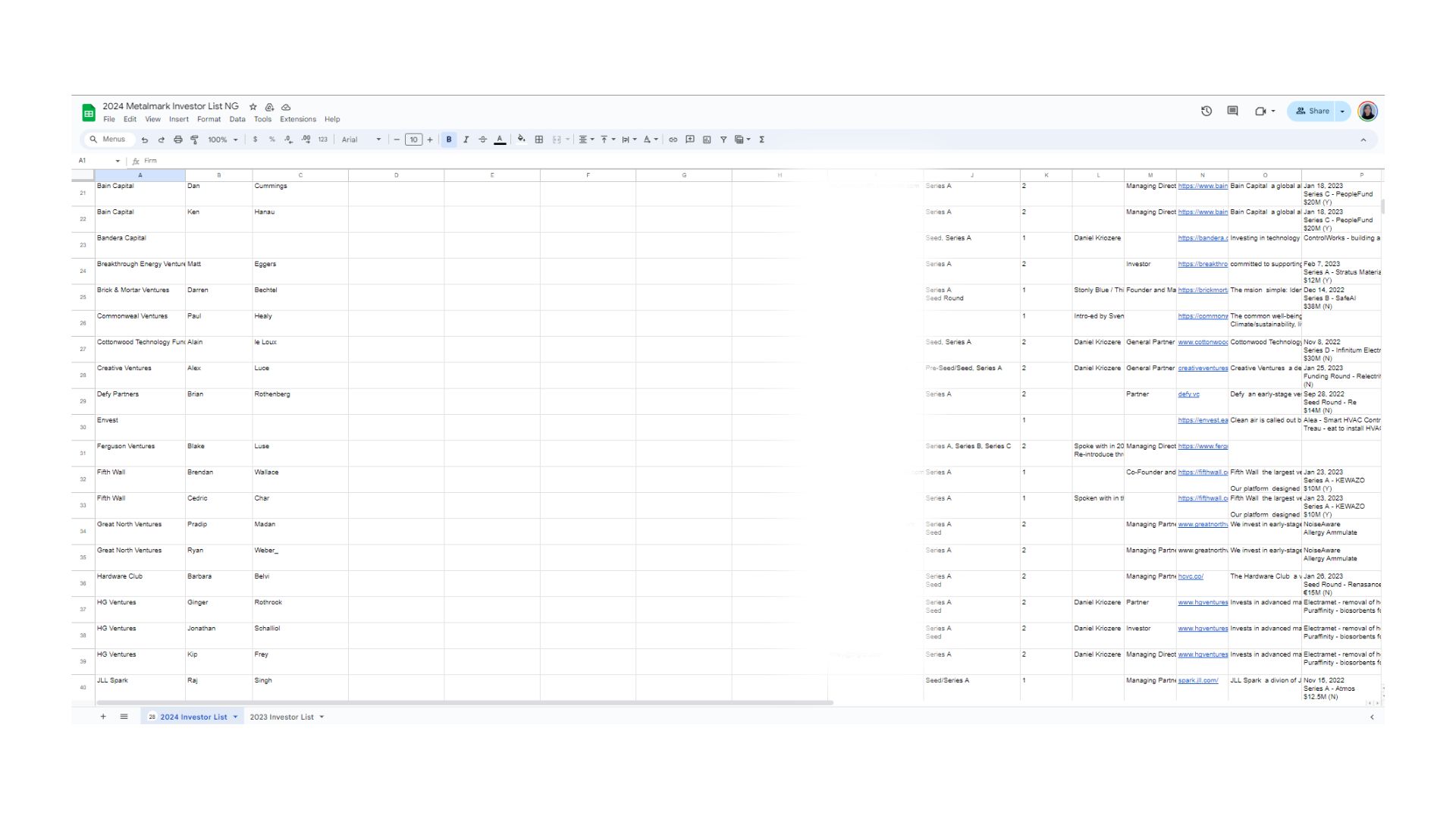Decrease decimal places
Viewport: 1456px width, 819px height.
coord(289,140)
